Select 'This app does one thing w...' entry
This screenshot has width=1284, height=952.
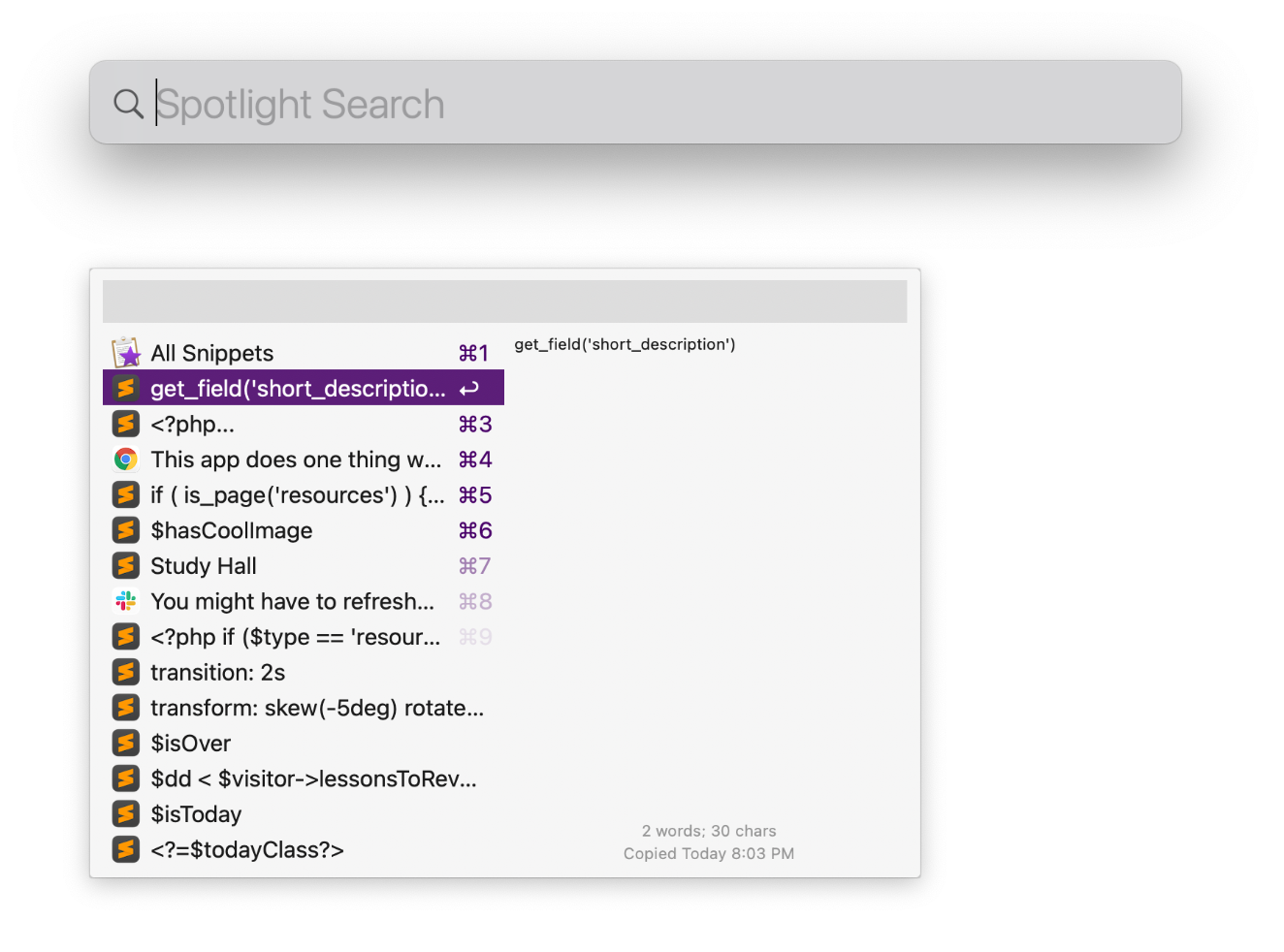pos(304,460)
